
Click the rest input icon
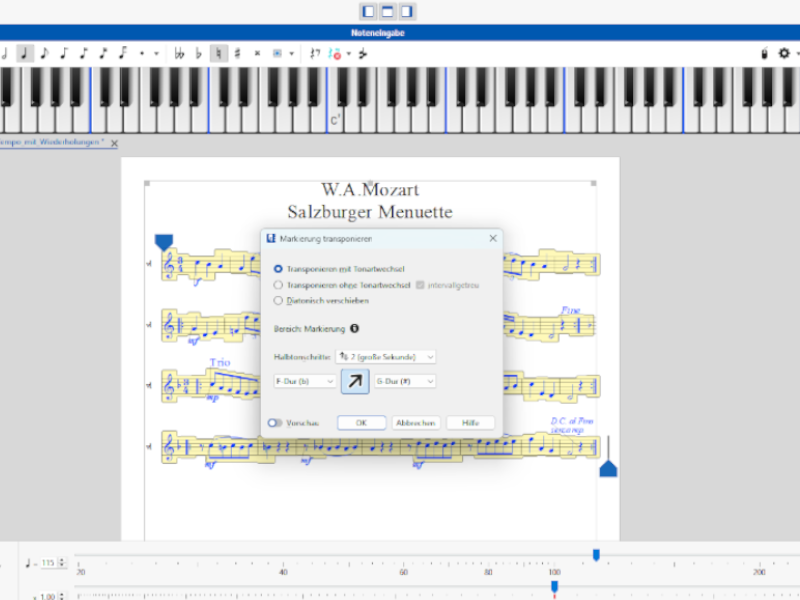pyautogui.click(x=315, y=53)
